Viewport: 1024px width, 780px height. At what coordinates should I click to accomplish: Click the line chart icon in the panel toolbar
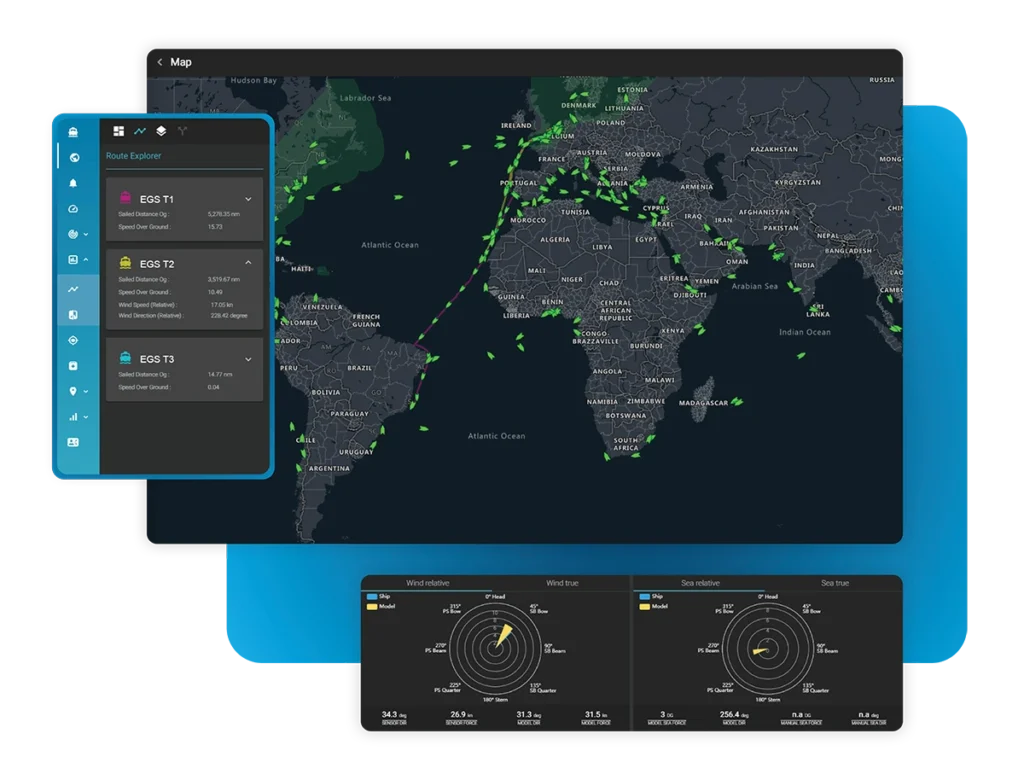pos(140,131)
